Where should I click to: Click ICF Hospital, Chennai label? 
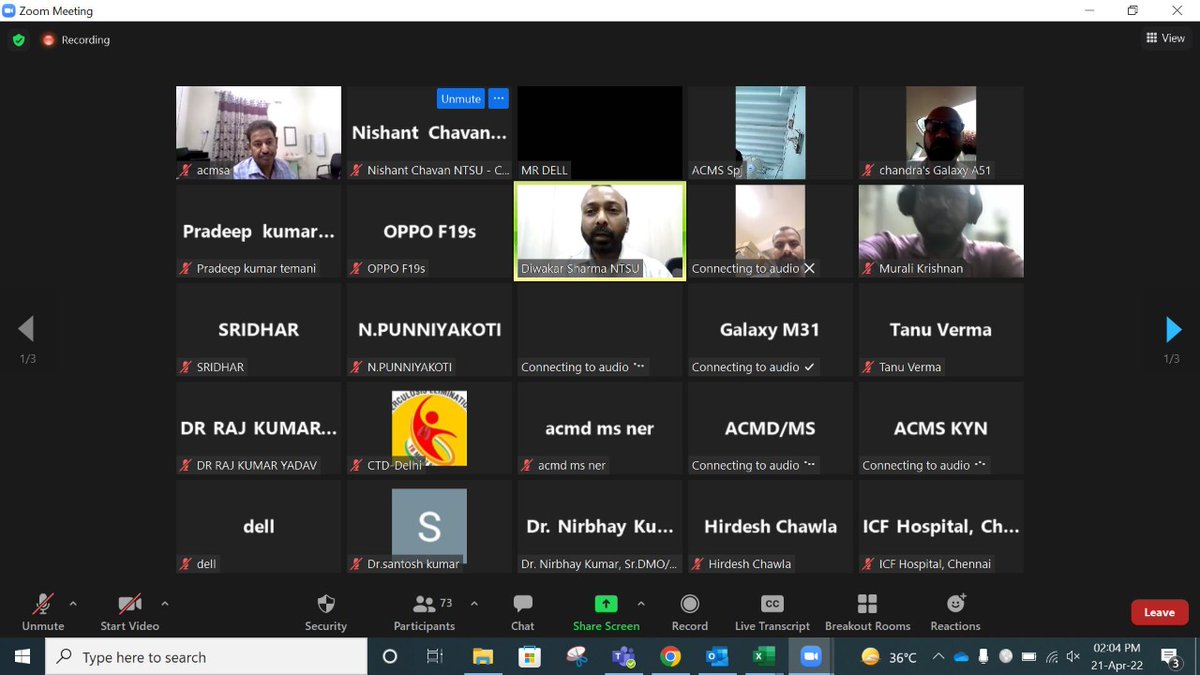[x=935, y=564]
